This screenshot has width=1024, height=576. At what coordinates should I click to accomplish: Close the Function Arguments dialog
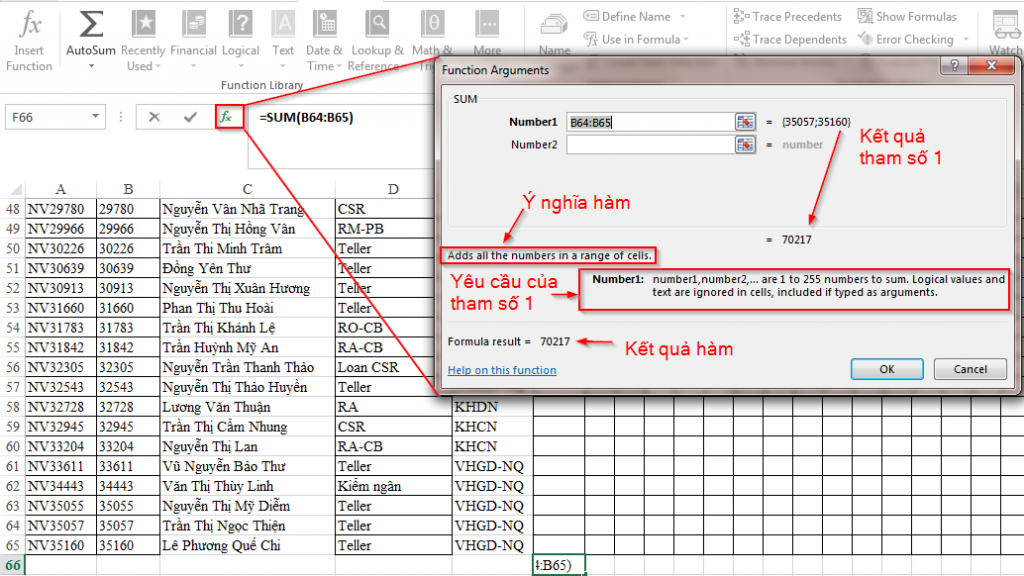coord(991,65)
